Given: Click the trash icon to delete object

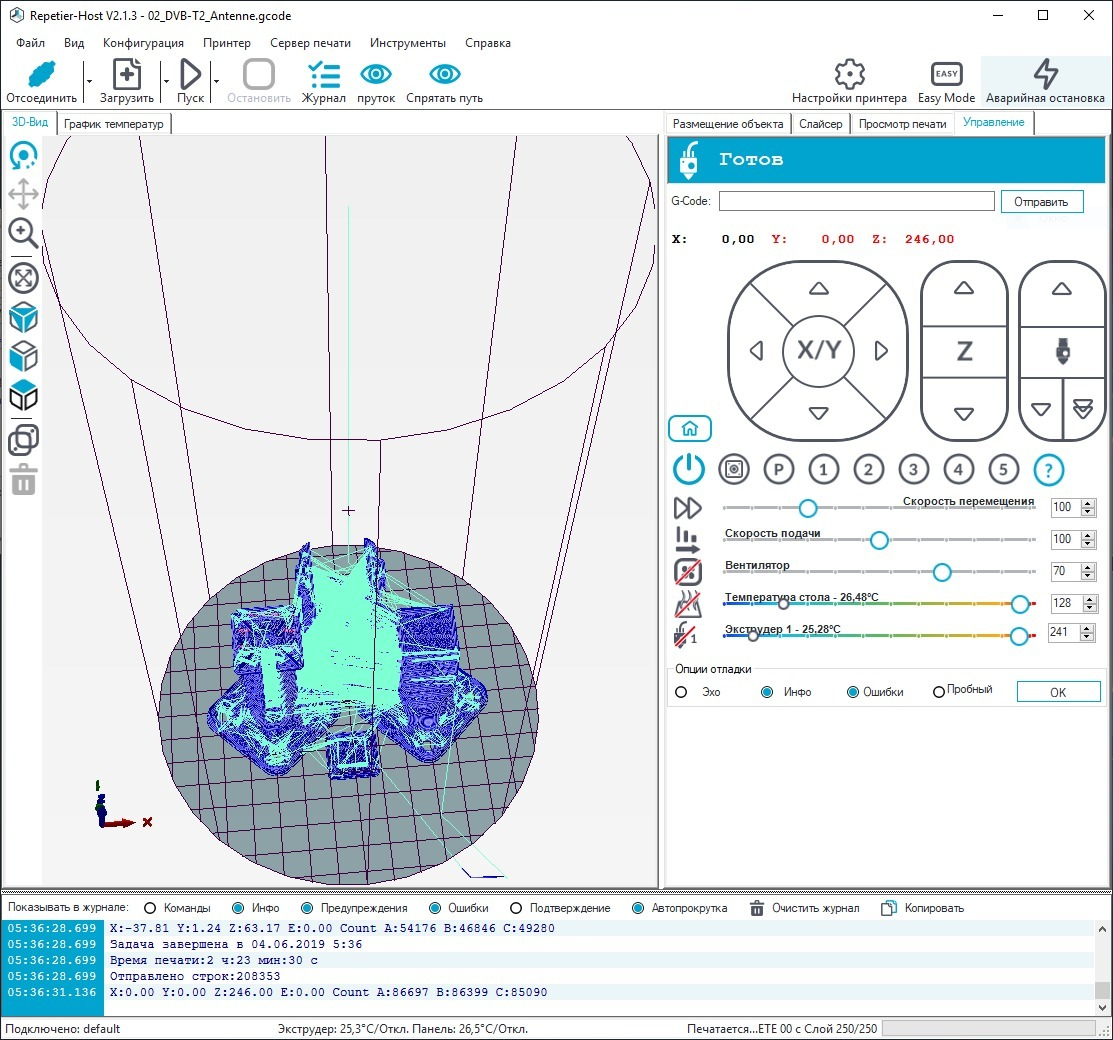Looking at the screenshot, I should [x=23, y=480].
